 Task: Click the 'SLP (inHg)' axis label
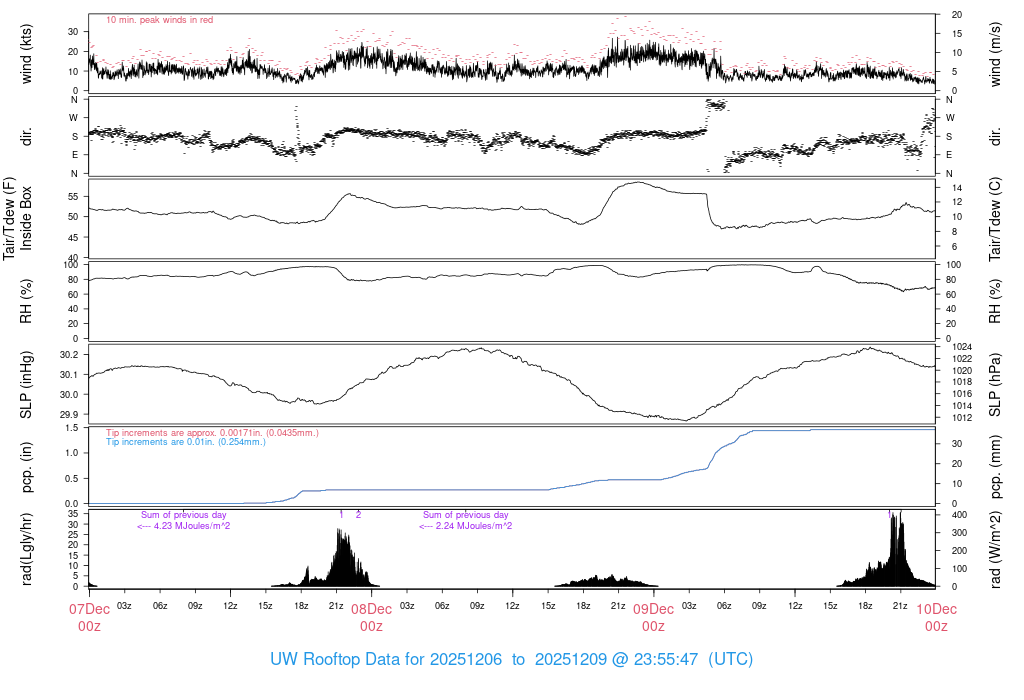point(26,385)
